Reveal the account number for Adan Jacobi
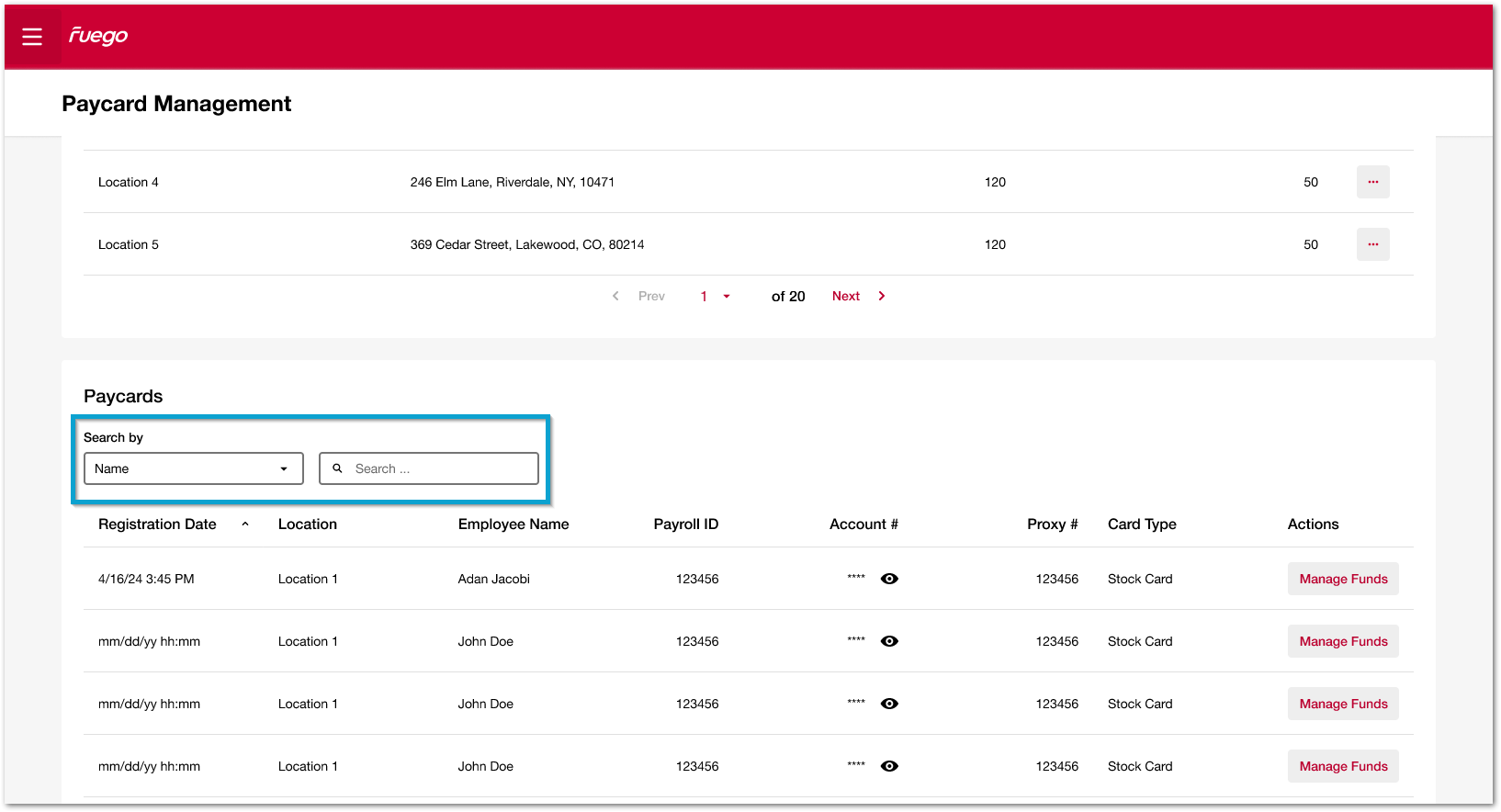1501x812 pixels. (x=889, y=579)
